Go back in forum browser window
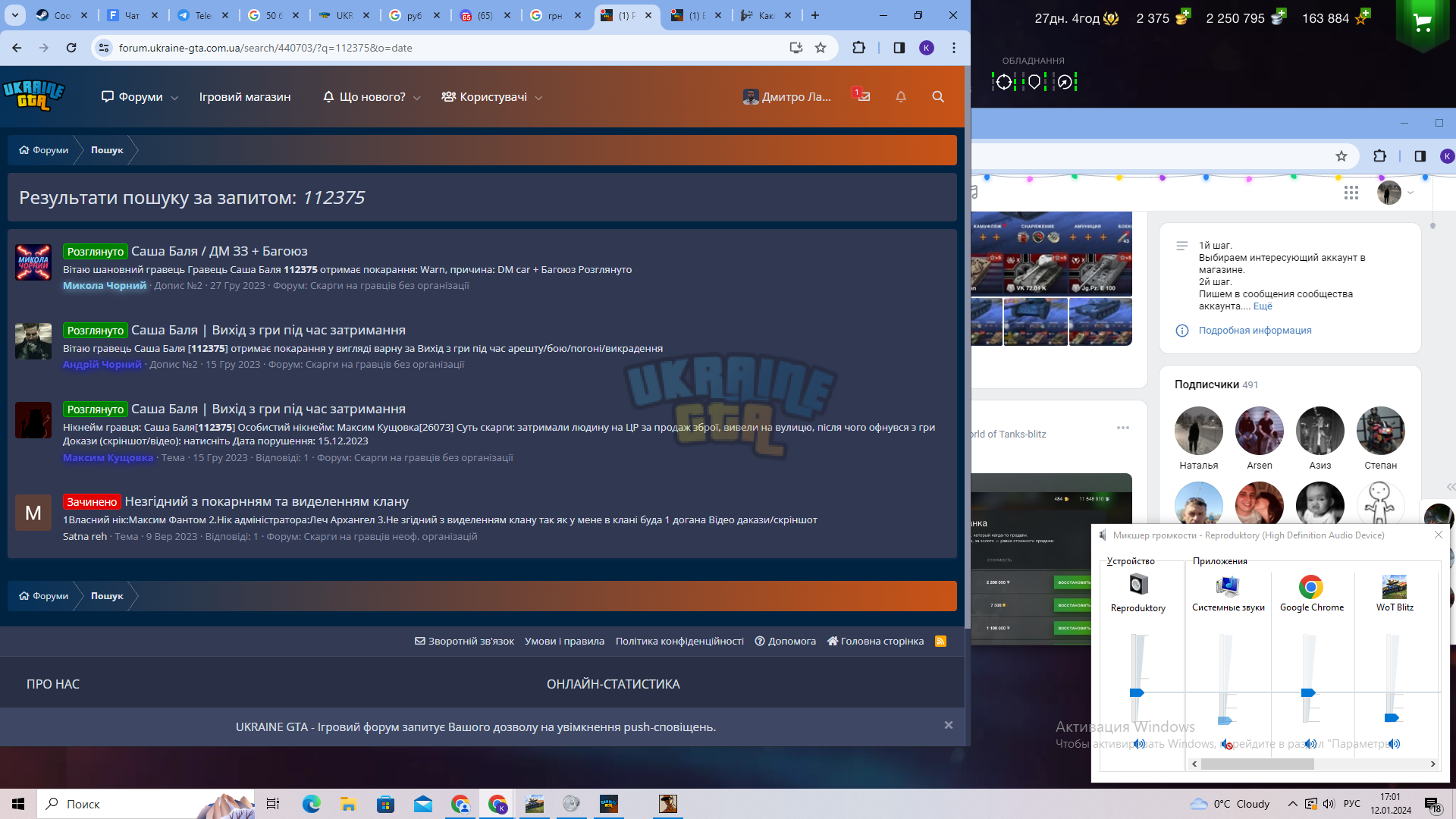Screen dimensions: 1456x819 tap(17, 48)
